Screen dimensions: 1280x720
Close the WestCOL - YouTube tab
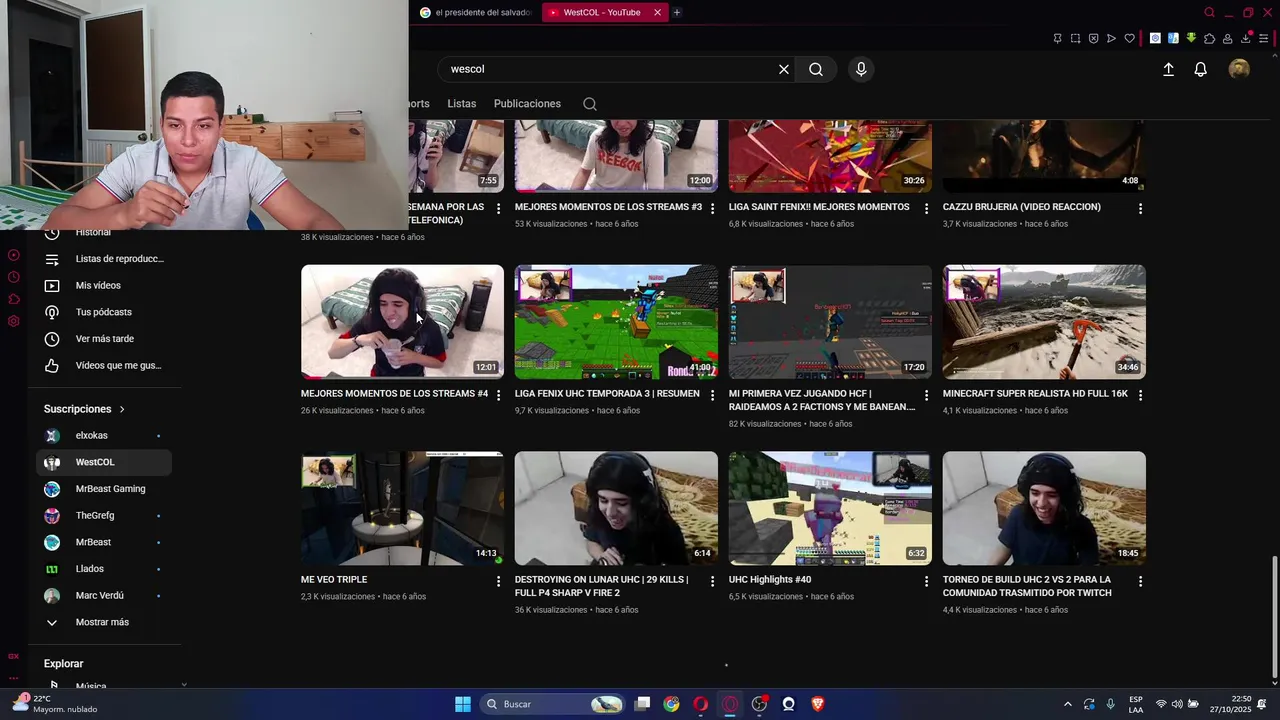click(x=657, y=13)
